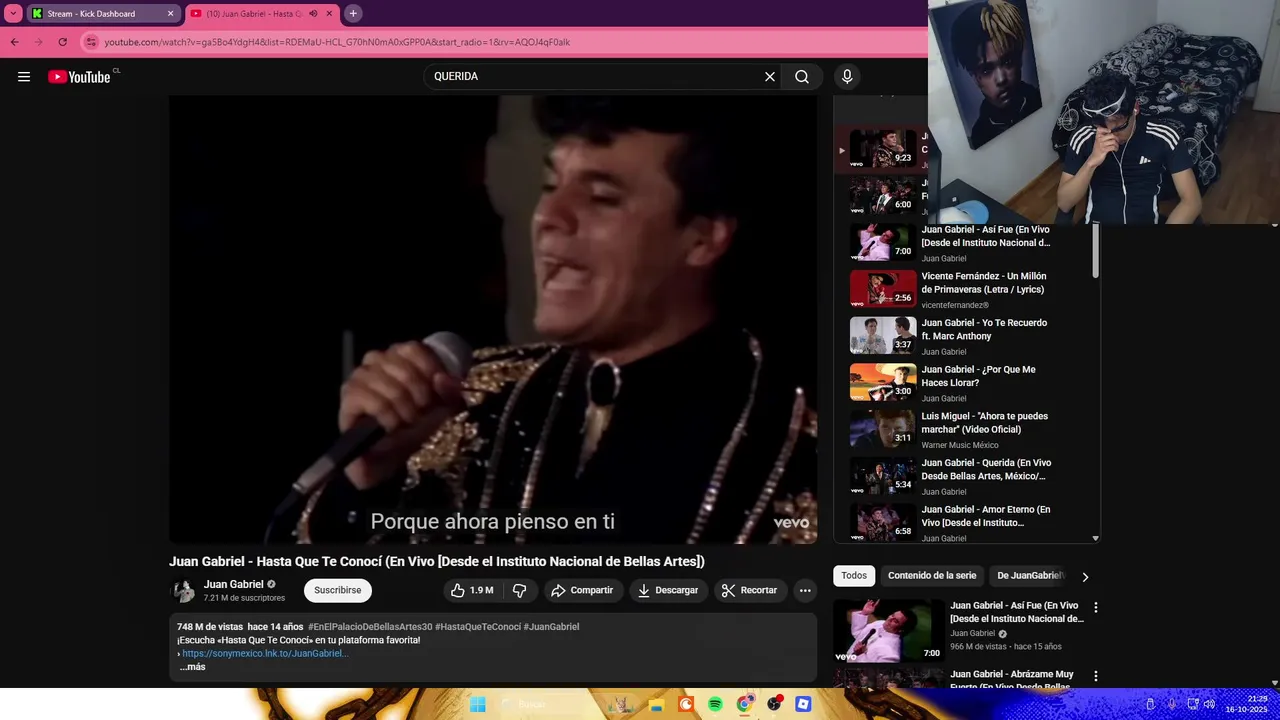Open options for Así Fue recommended video
The width and height of the screenshot is (1280, 720).
(1095, 608)
